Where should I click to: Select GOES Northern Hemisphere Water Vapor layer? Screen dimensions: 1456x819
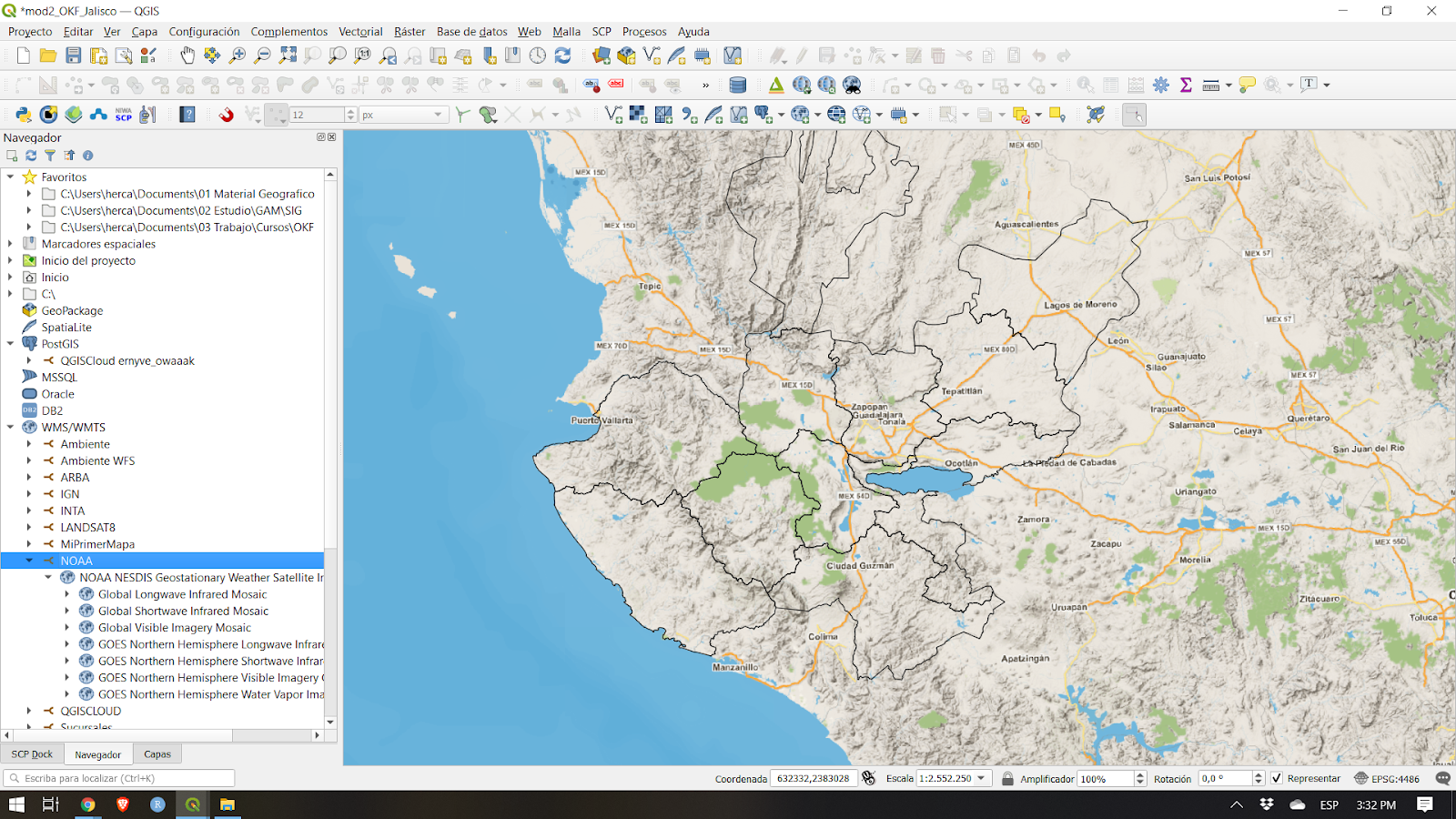coord(211,694)
